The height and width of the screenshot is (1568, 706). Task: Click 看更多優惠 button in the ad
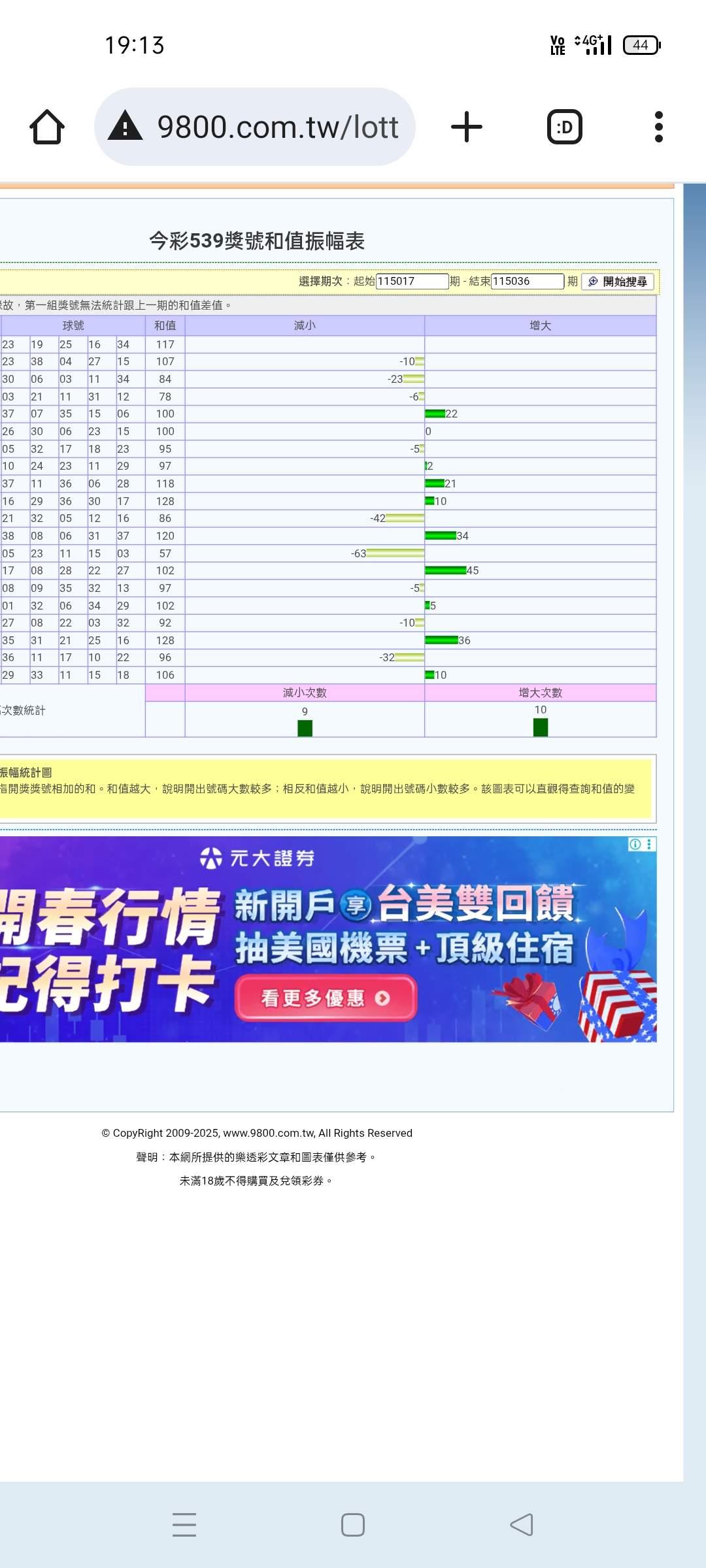(326, 998)
